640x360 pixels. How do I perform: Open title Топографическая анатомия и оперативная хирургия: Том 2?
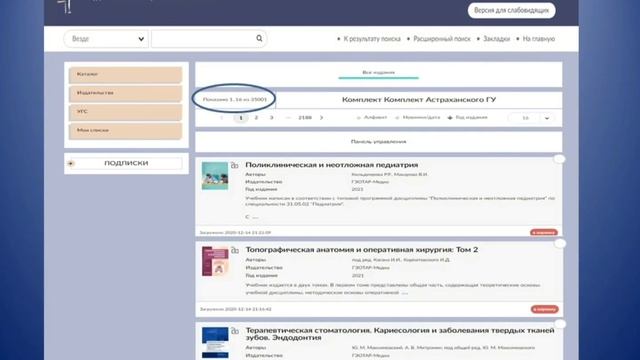(x=362, y=249)
